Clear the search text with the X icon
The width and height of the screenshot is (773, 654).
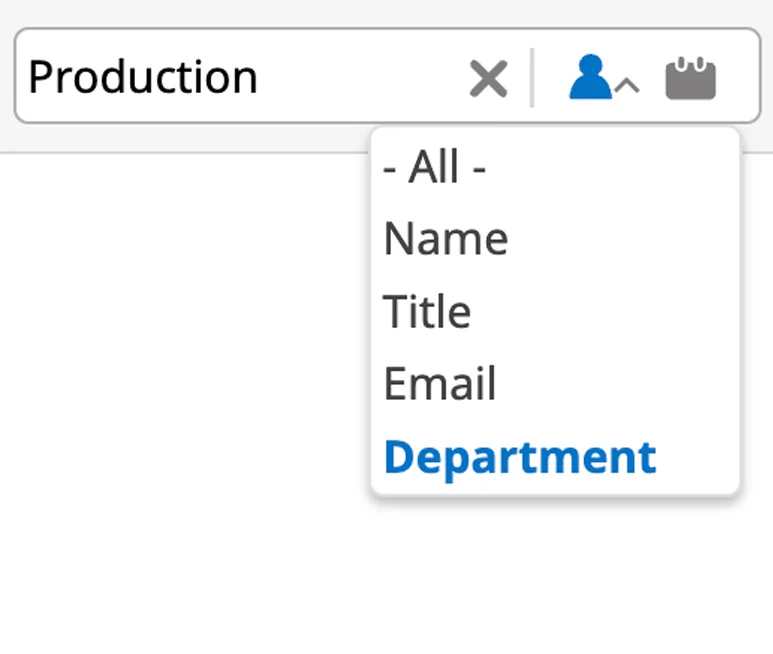coord(488,78)
